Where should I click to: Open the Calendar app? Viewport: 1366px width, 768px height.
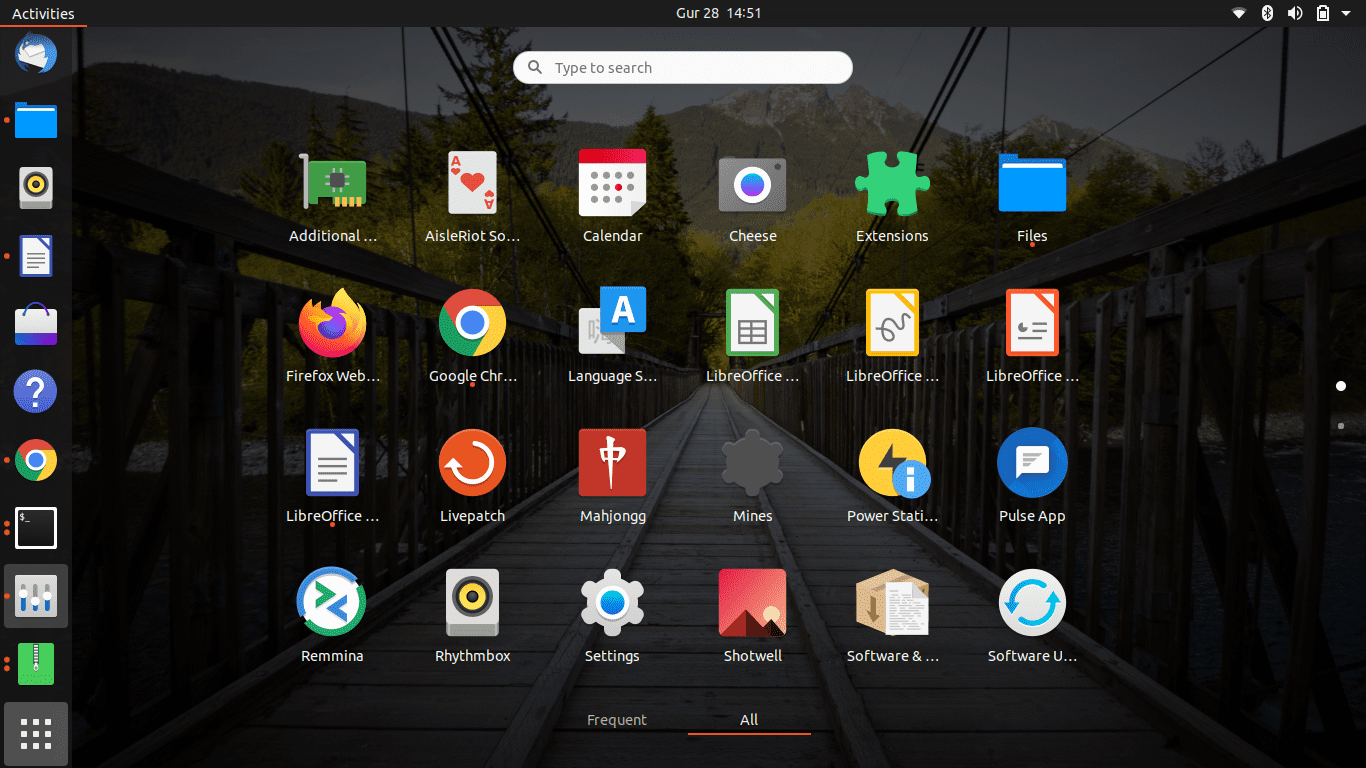pyautogui.click(x=612, y=184)
